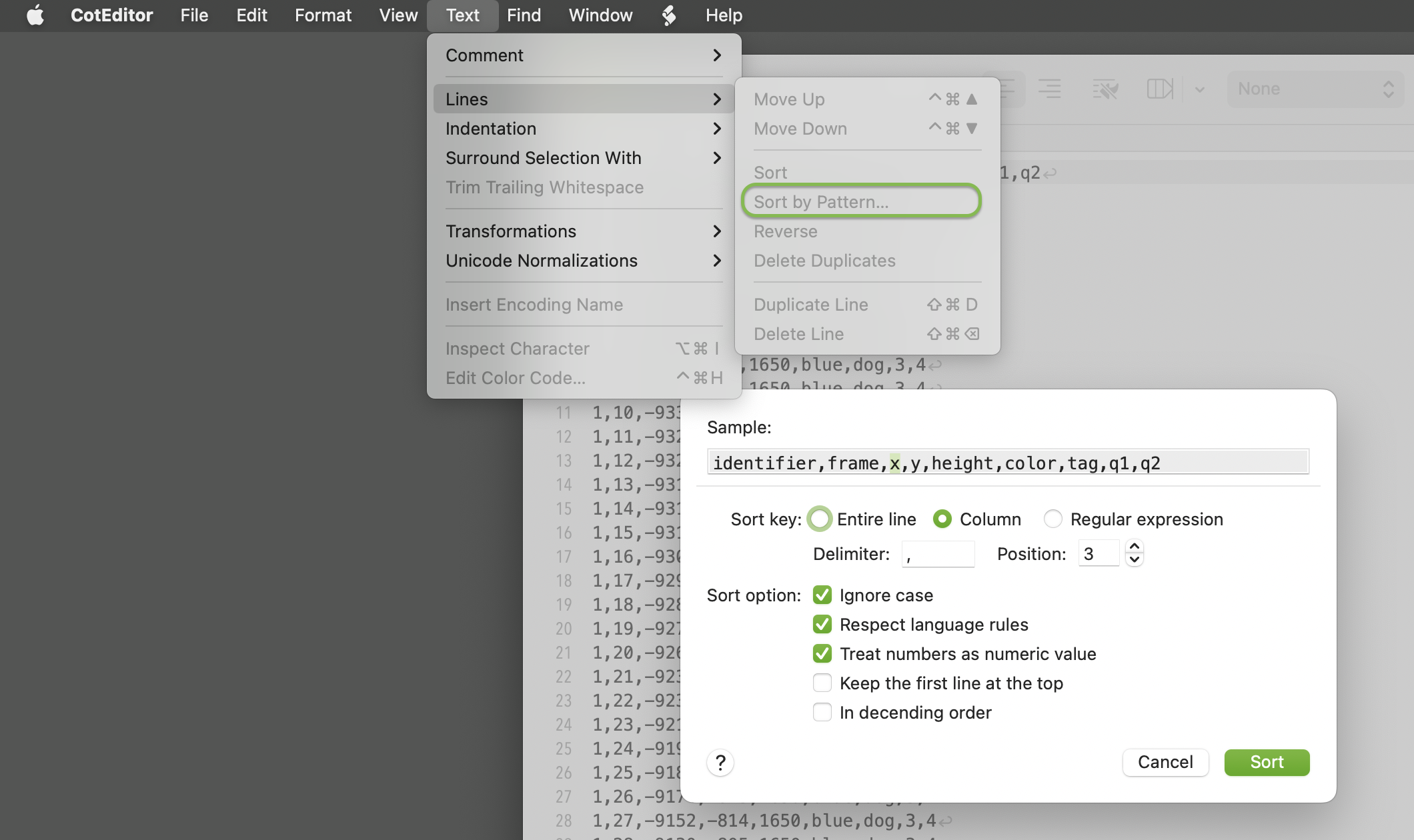Expand the Surround Selection With submenu
This screenshot has width=1414, height=840.
pos(543,158)
